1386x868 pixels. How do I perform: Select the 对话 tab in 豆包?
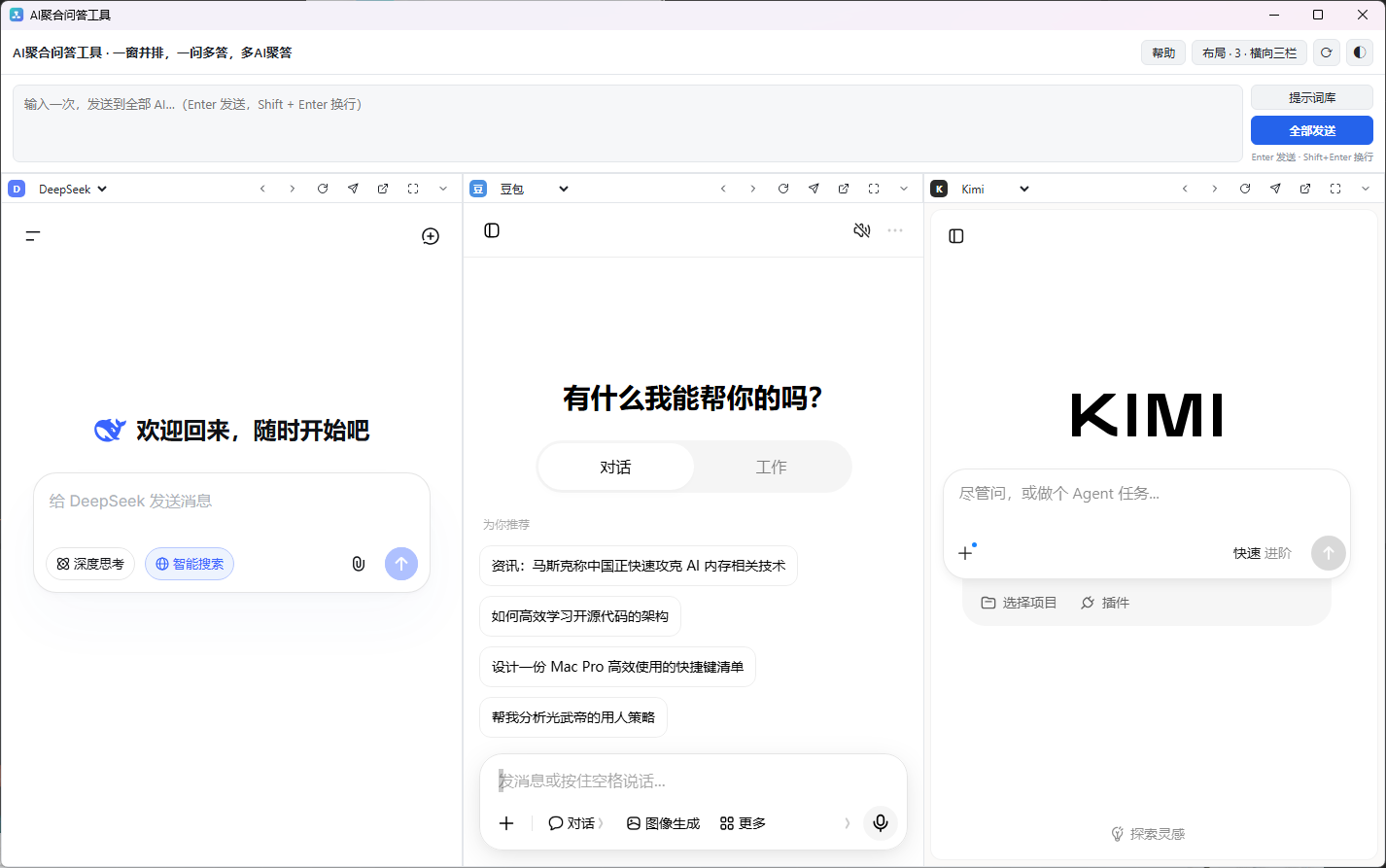click(x=616, y=468)
